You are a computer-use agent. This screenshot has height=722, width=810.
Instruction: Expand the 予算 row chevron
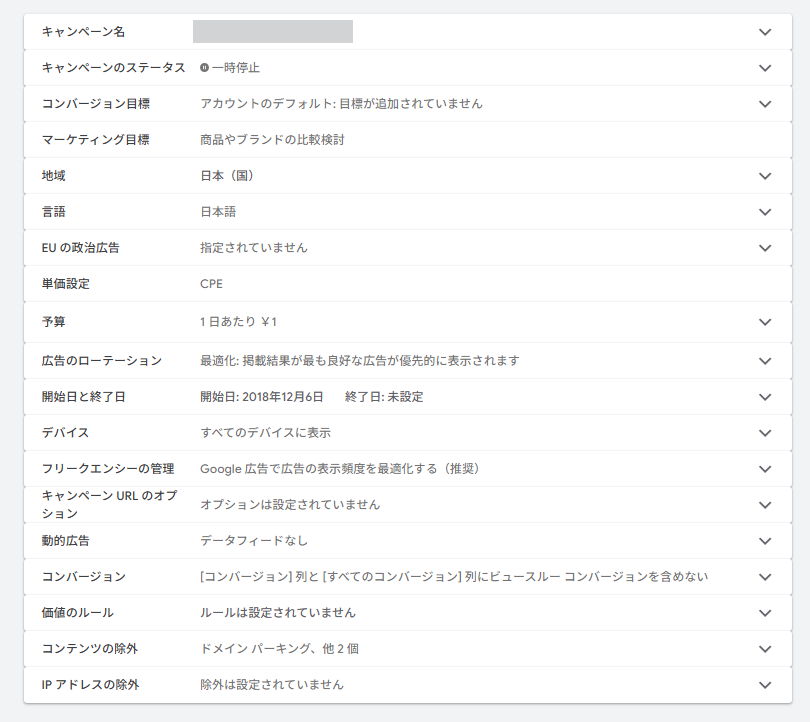pos(765,322)
